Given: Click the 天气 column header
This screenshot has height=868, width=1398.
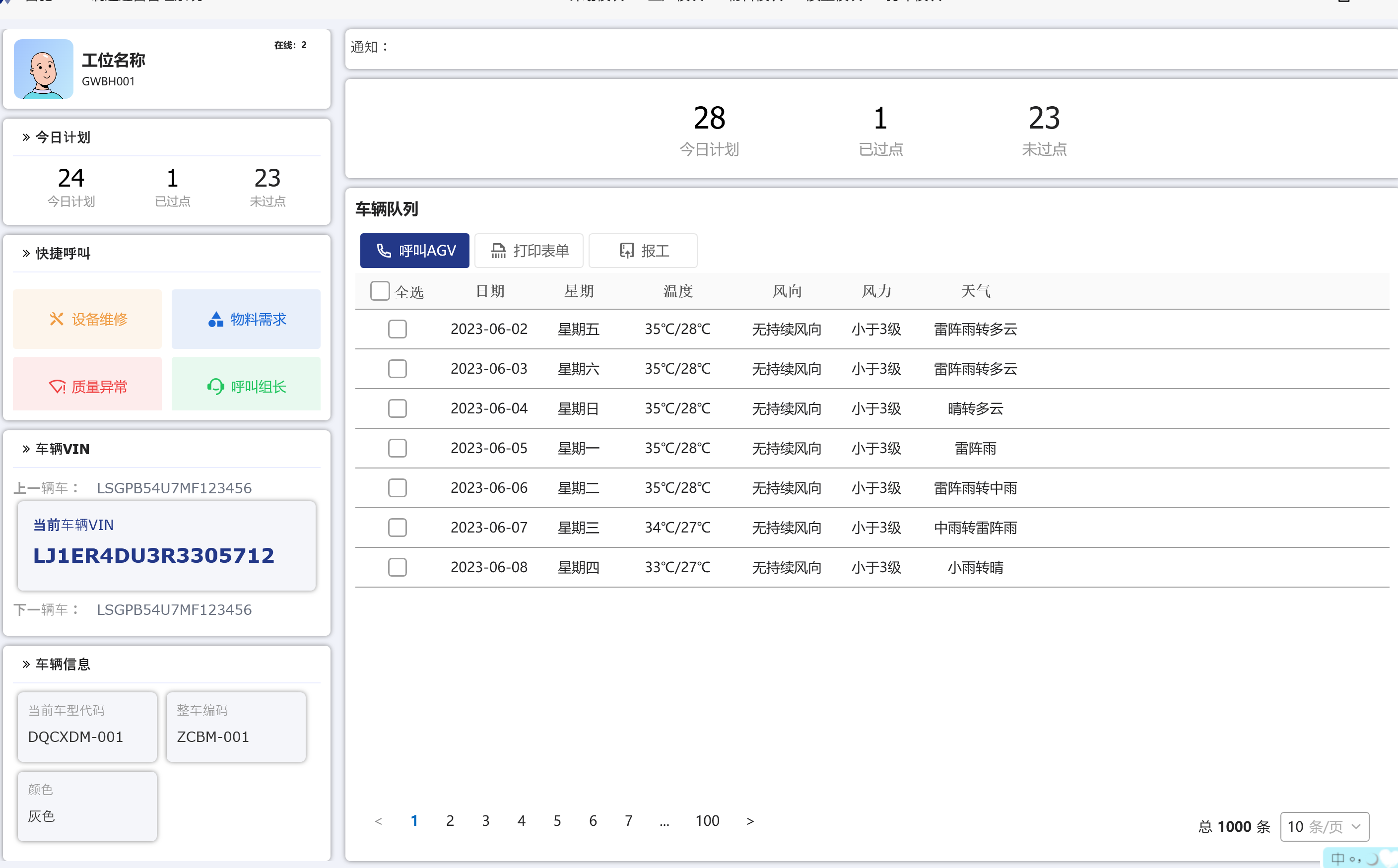Looking at the screenshot, I should click(976, 291).
